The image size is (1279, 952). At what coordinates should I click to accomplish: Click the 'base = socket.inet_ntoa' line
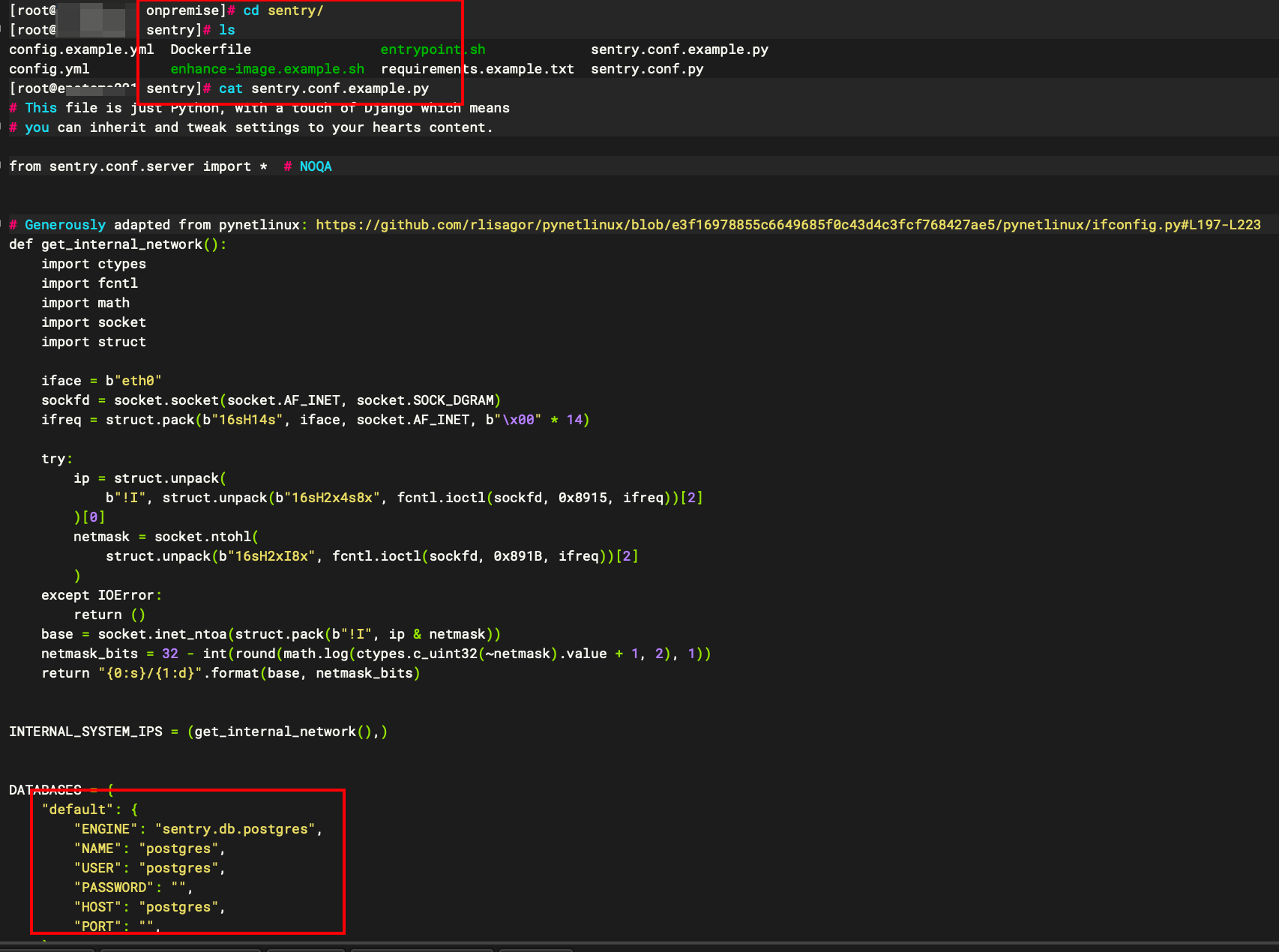[x=271, y=634]
